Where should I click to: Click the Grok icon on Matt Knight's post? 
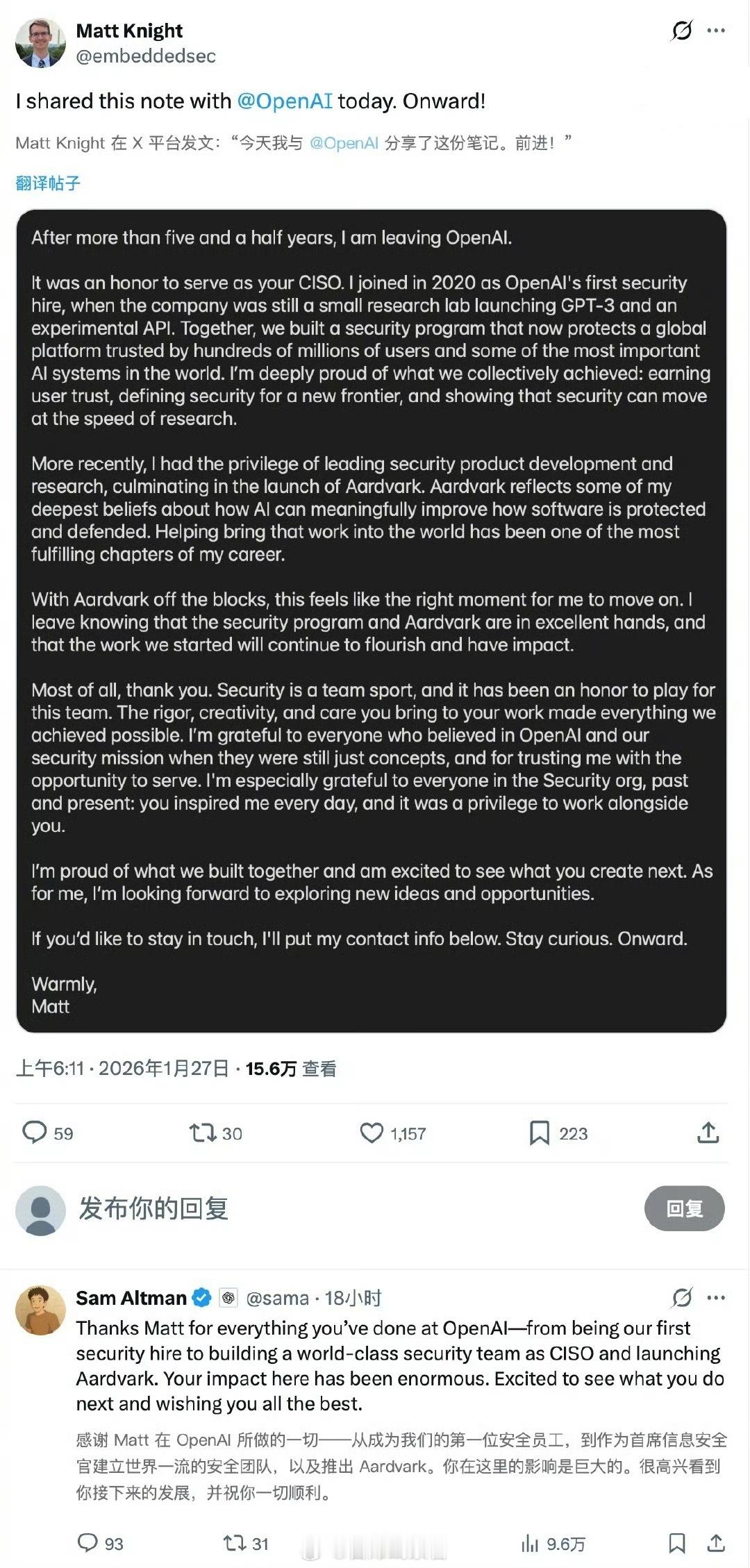[x=681, y=31]
